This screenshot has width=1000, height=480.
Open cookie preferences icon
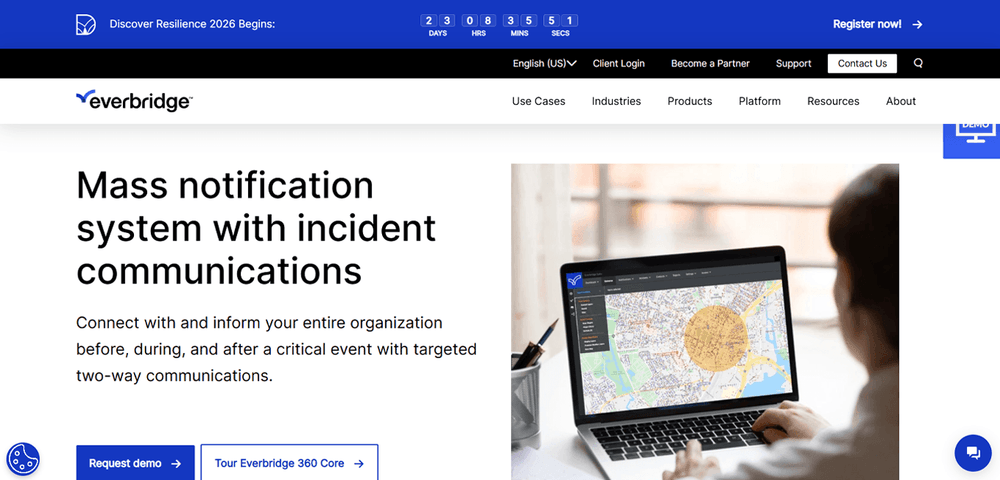[x=23, y=459]
